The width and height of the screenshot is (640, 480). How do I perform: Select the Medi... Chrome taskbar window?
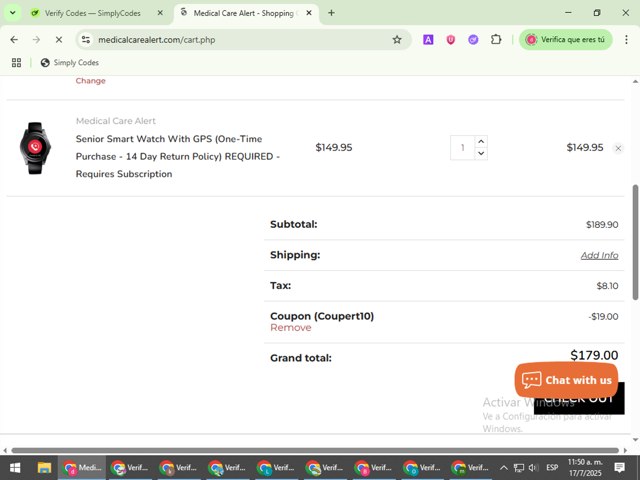(82, 468)
